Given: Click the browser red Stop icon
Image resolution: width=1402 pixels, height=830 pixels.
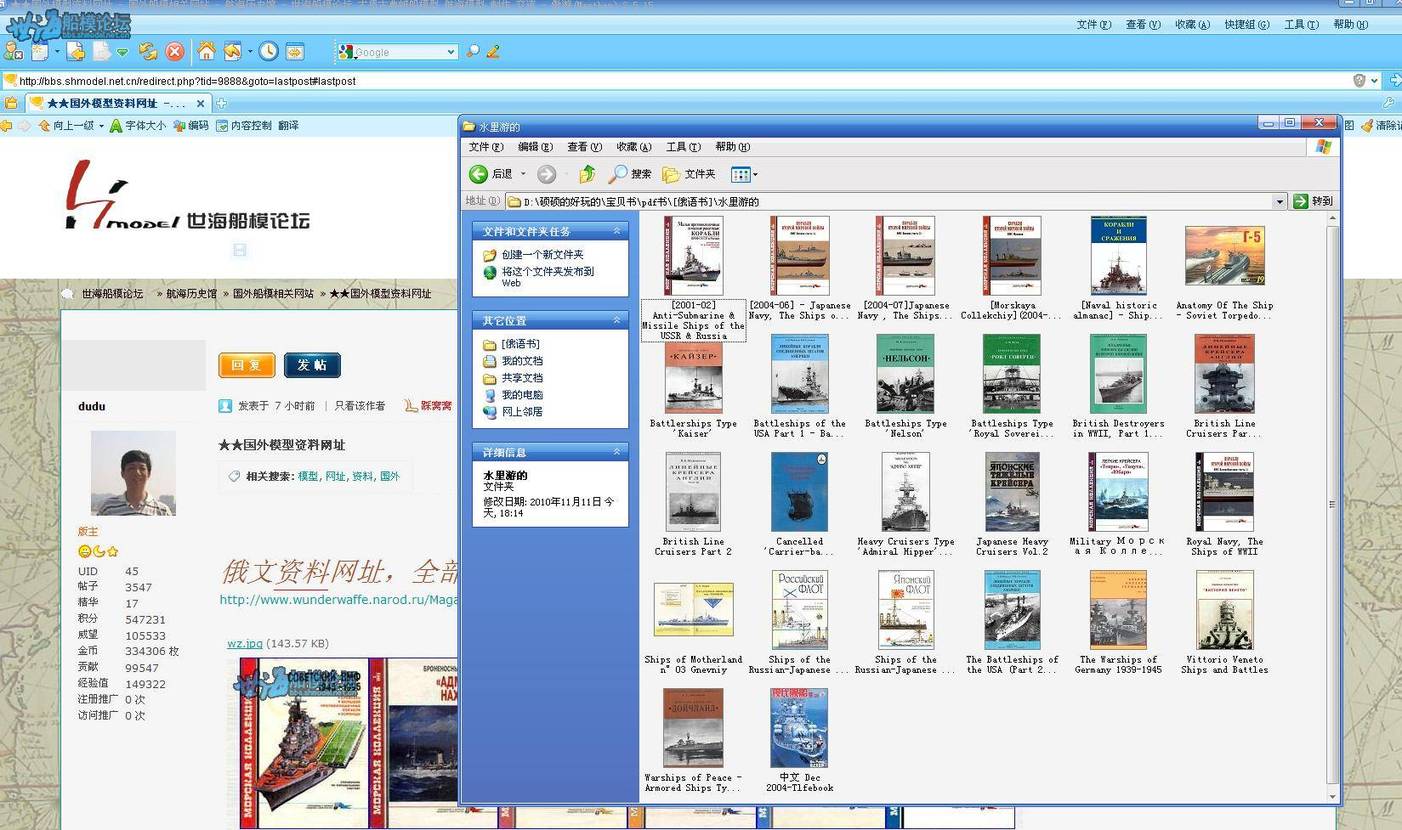Looking at the screenshot, I should pyautogui.click(x=175, y=51).
